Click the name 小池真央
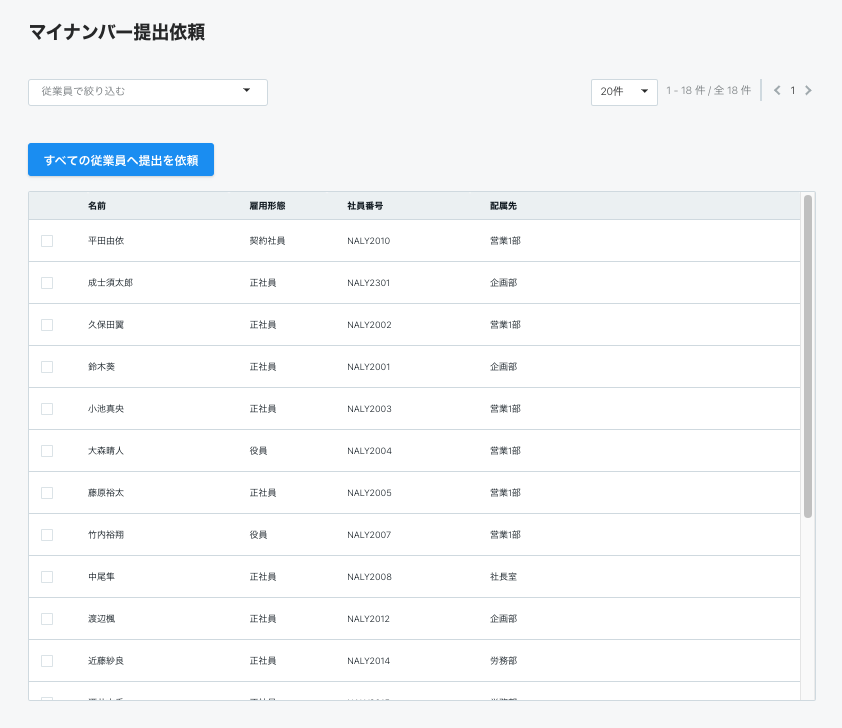Viewport: 842px width, 728px height. click(x=106, y=409)
